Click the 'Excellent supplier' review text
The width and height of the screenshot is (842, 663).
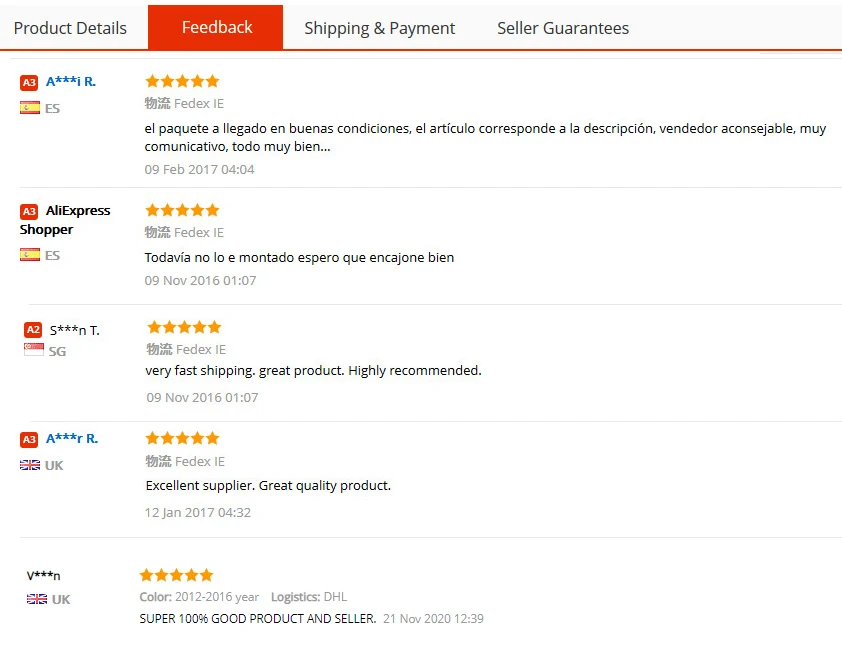point(268,486)
